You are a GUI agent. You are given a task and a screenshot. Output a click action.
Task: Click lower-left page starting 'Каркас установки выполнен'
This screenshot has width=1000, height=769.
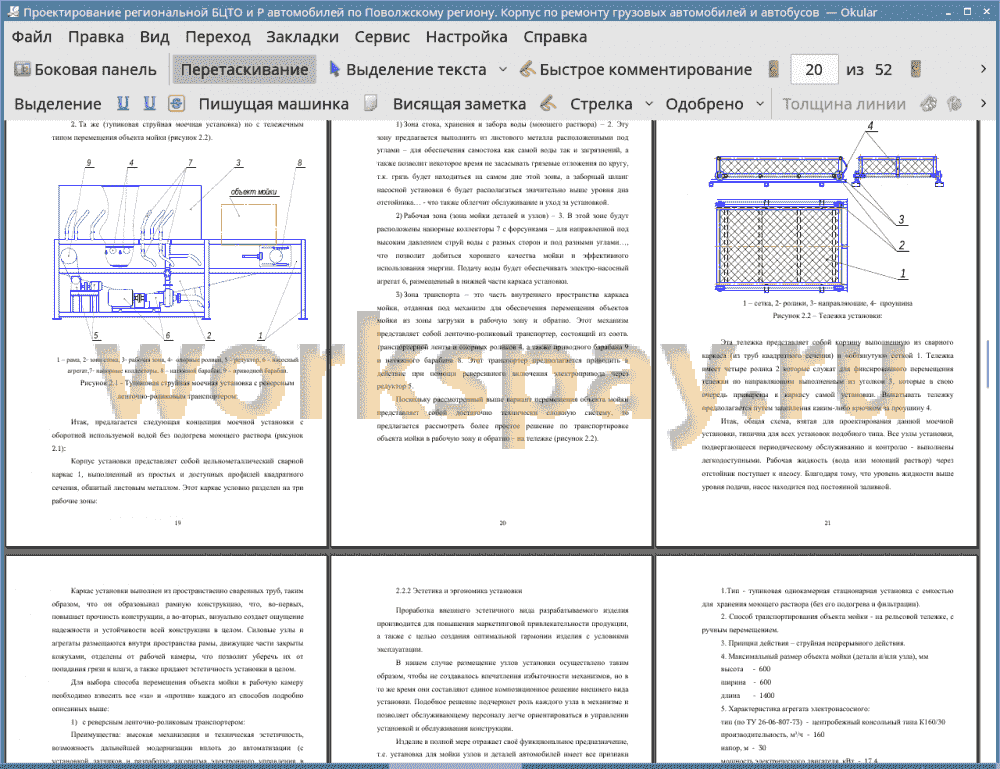click(166, 659)
